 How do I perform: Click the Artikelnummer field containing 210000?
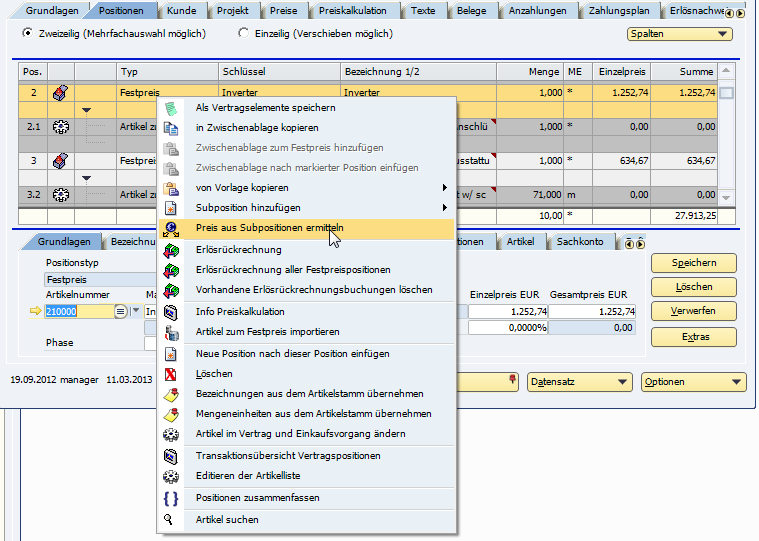[x=79, y=312]
